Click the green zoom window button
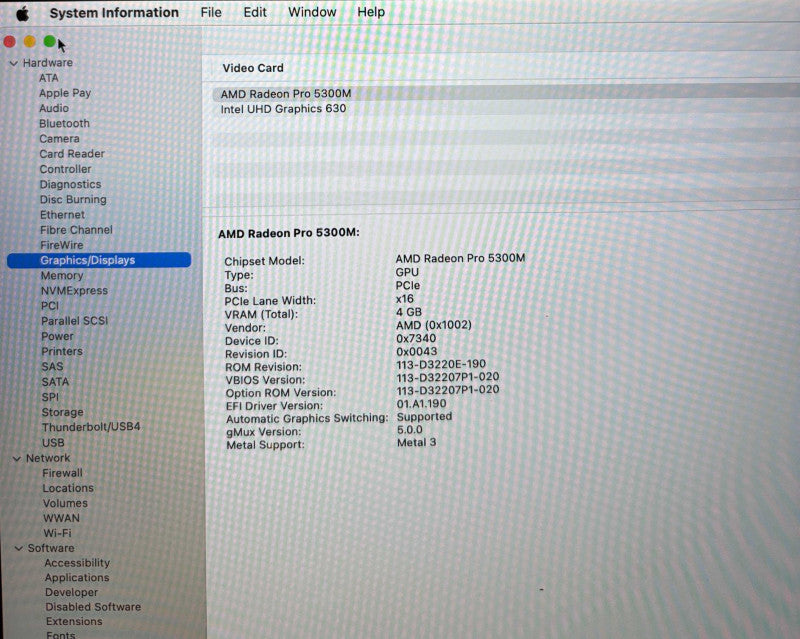 [x=49, y=41]
